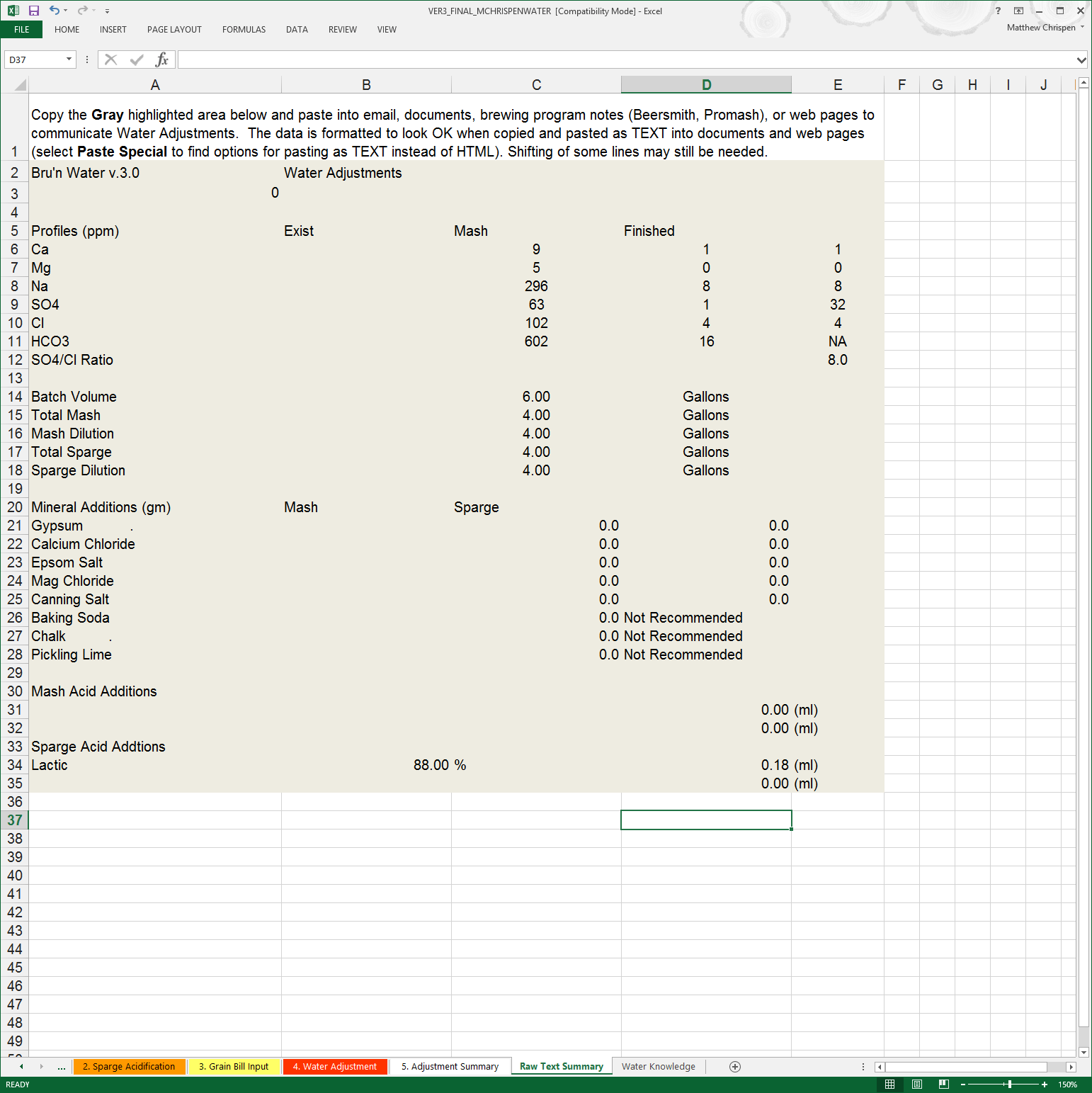The width and height of the screenshot is (1092, 1093).
Task: Open Customize Quick Access Toolbar dropdown
Action: [107, 11]
